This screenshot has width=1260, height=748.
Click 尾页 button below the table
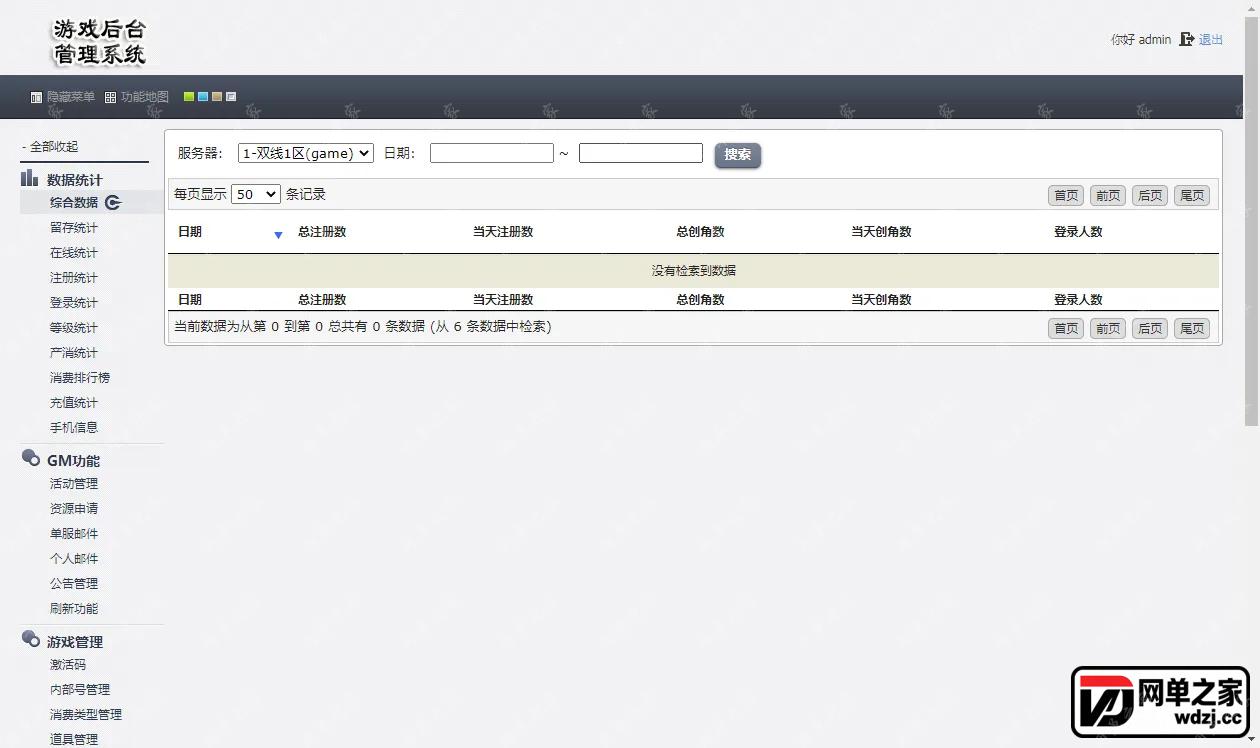pyautogui.click(x=1192, y=328)
